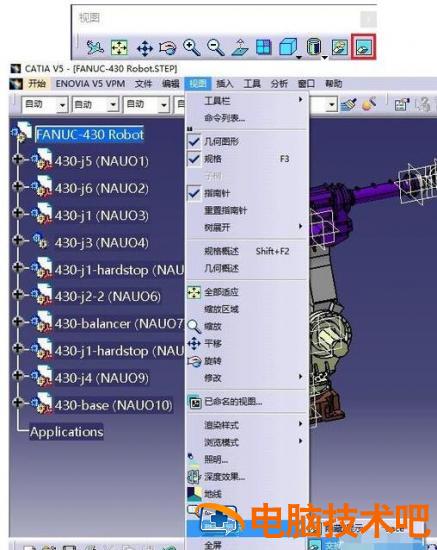The image size is (437, 550).
Task: Select FANUC-430 Robot root node
Action: click(90, 134)
